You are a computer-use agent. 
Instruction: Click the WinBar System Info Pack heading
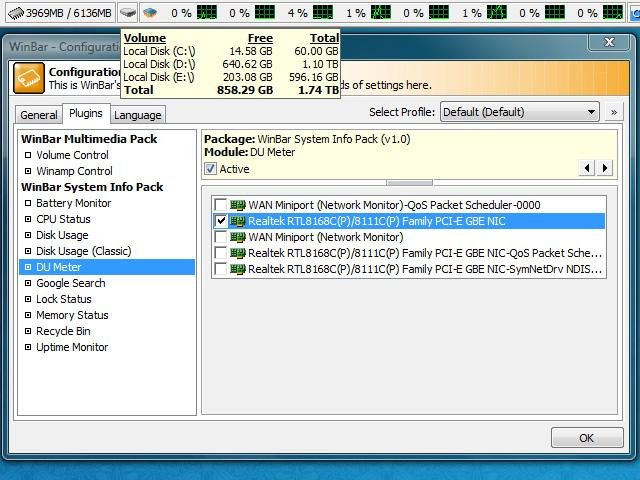(x=92, y=187)
